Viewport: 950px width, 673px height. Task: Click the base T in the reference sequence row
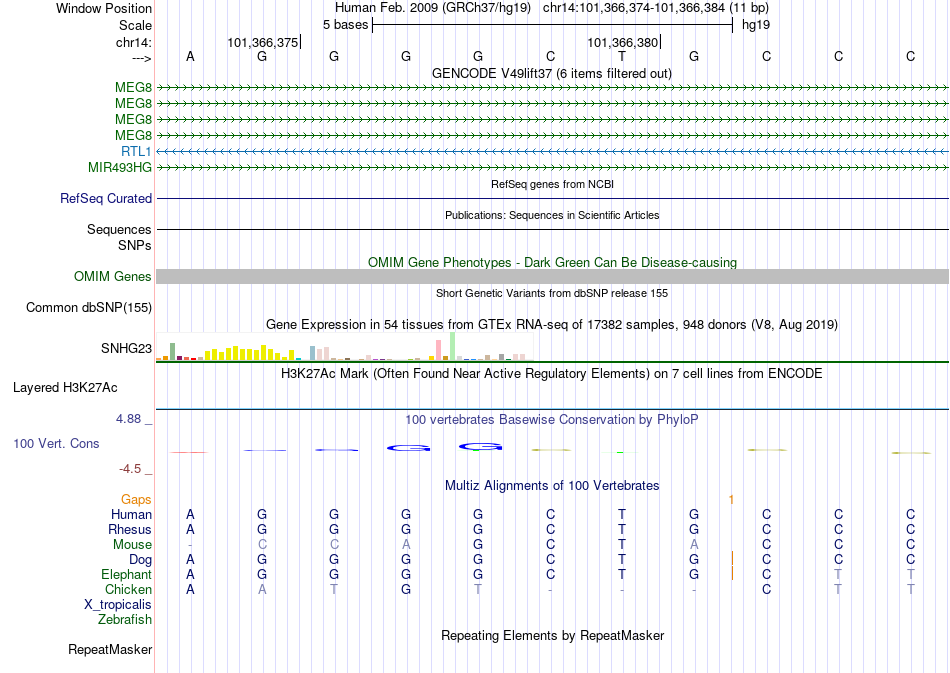tap(622, 56)
